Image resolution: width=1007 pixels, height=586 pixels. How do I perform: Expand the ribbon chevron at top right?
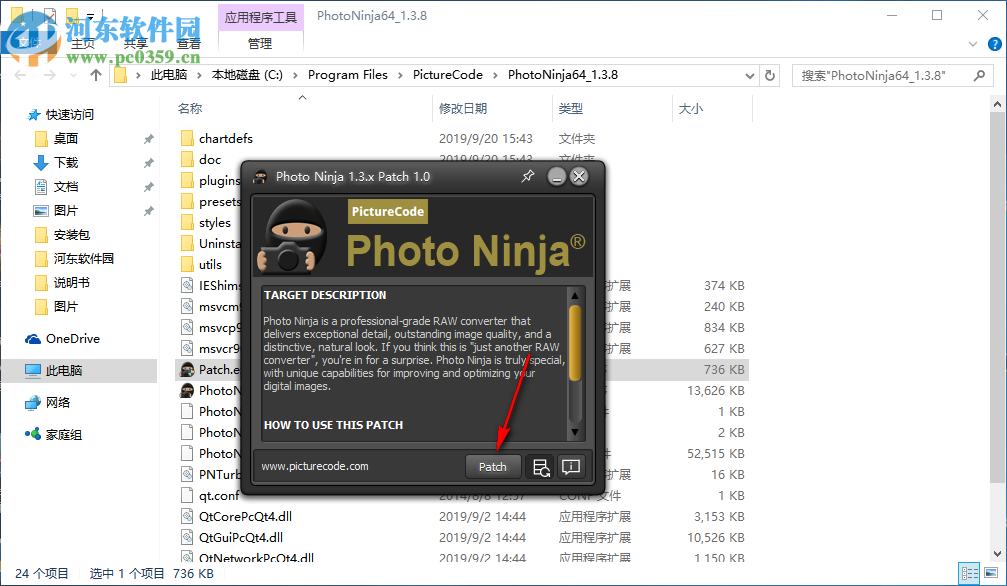click(x=971, y=44)
